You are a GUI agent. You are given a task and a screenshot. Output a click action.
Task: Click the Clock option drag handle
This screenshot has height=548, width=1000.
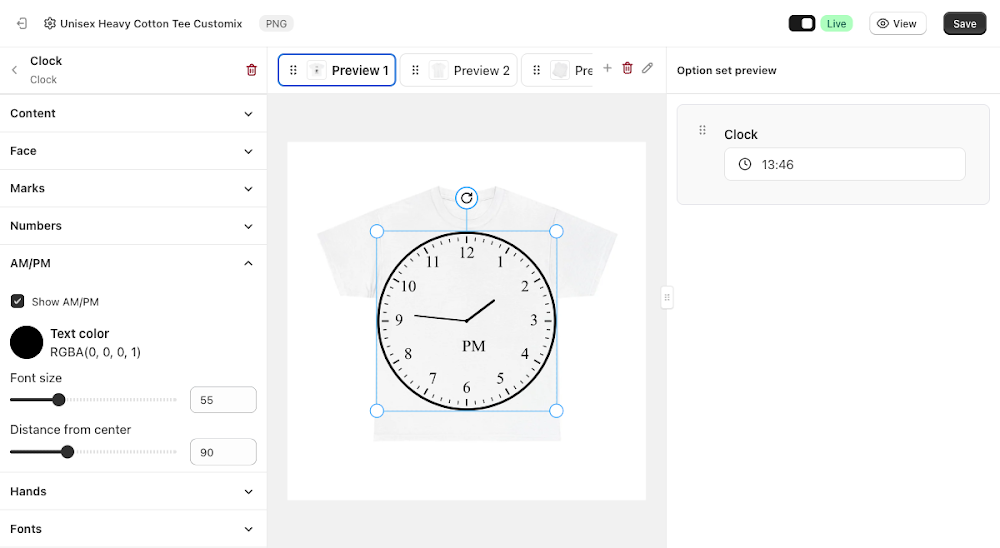(702, 130)
